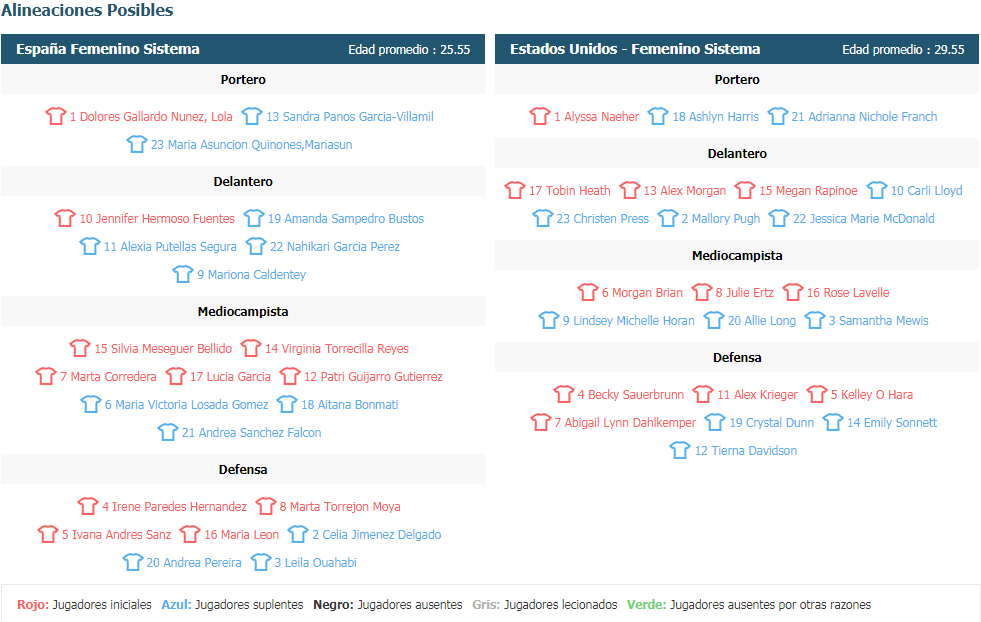981x622 pixels.
Task: Open player 16 Rose Lavelle
Action: [848, 292]
